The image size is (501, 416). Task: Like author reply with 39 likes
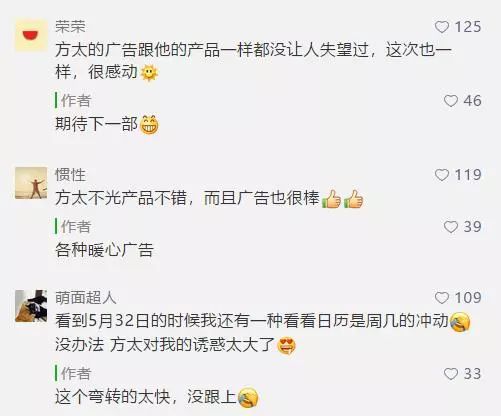(451, 227)
